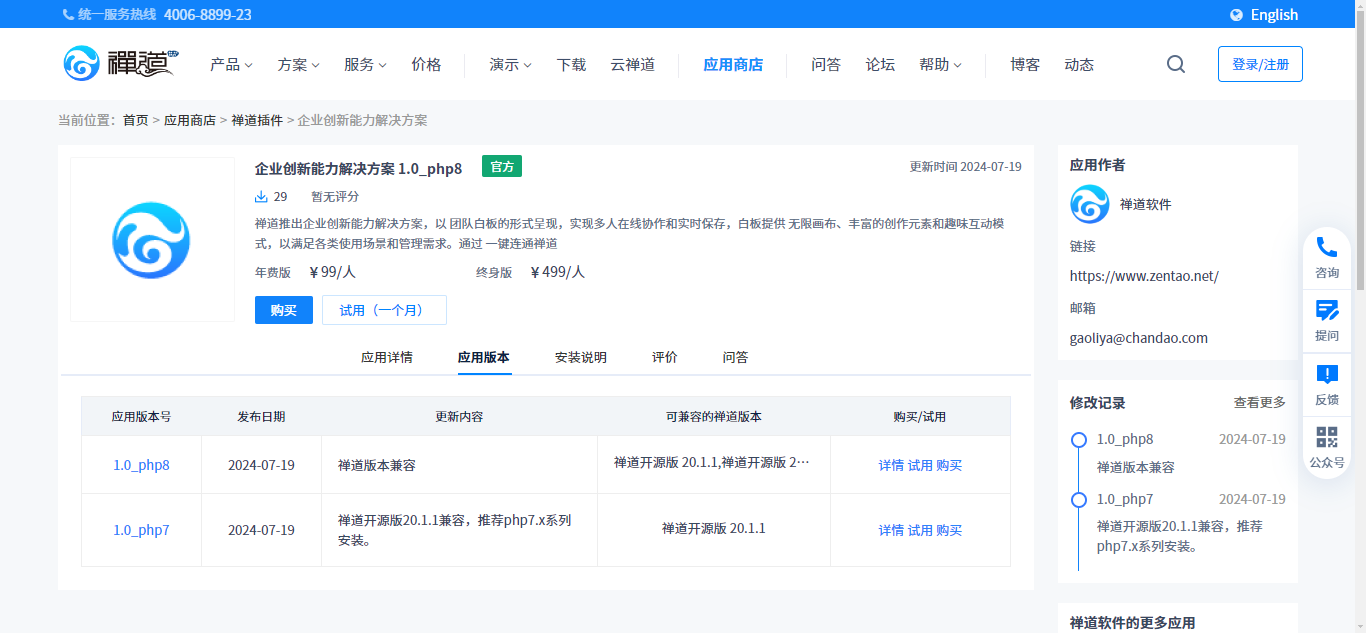1366x633 pixels.
Task: Show the 公众号 QR code icon
Action: click(1327, 438)
